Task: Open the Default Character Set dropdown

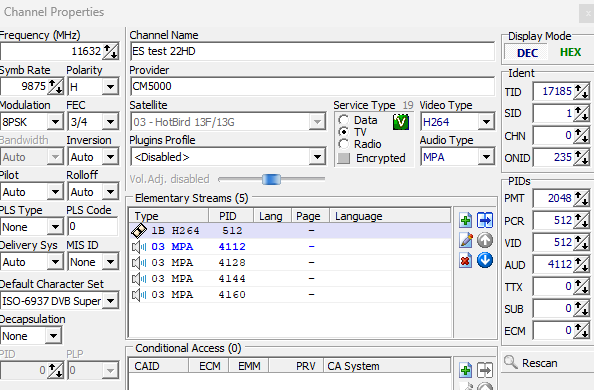Action: [x=111, y=301]
